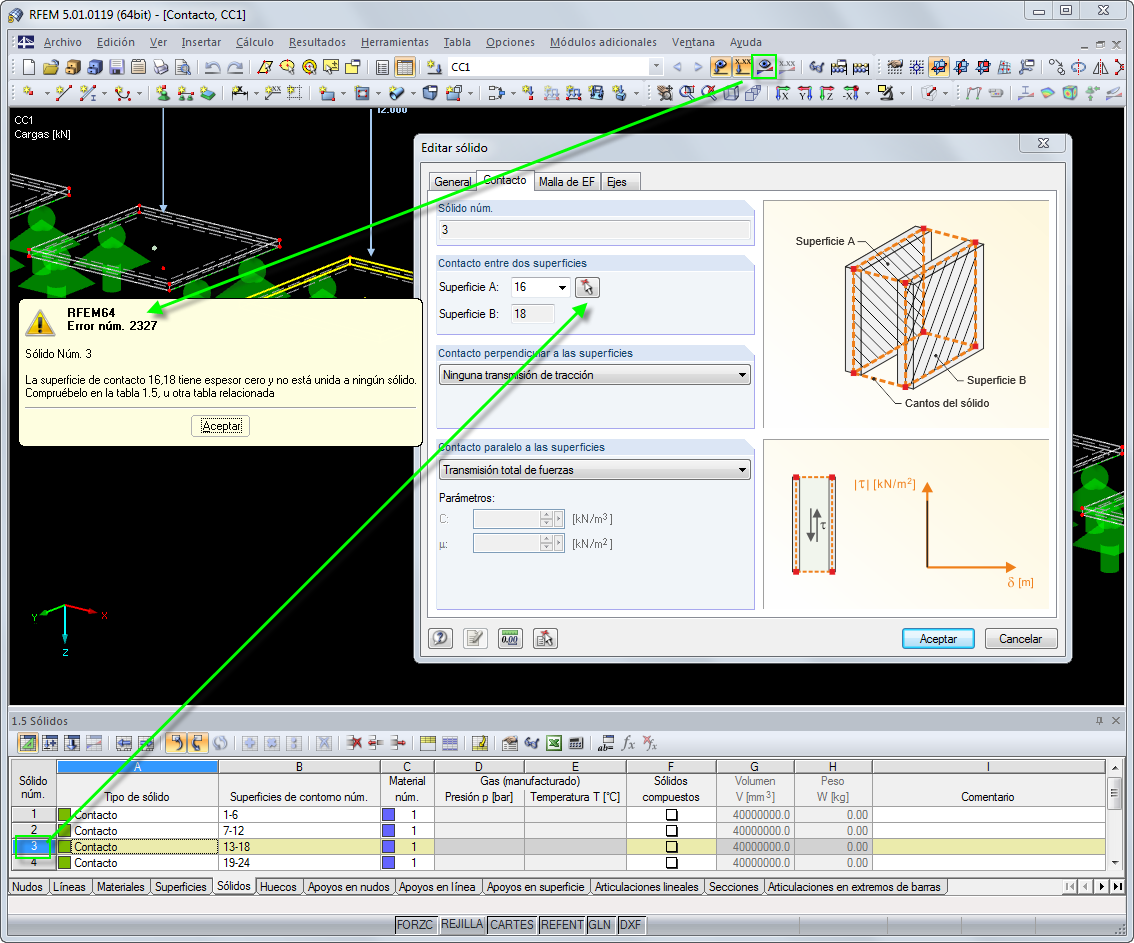The width and height of the screenshot is (1134, 943).
Task: Close the Editar sólido dialog
Action: (x=1043, y=143)
